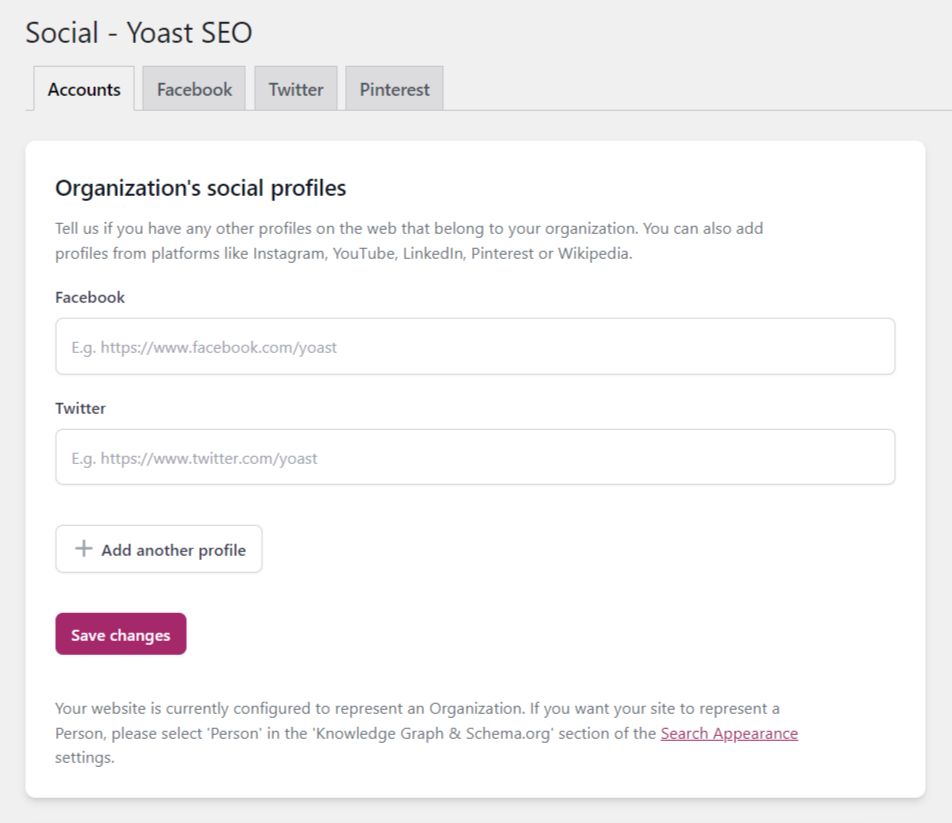Screen dimensions: 952x823
Task: Click the footer note about representing an Organization
Action: 426,733
